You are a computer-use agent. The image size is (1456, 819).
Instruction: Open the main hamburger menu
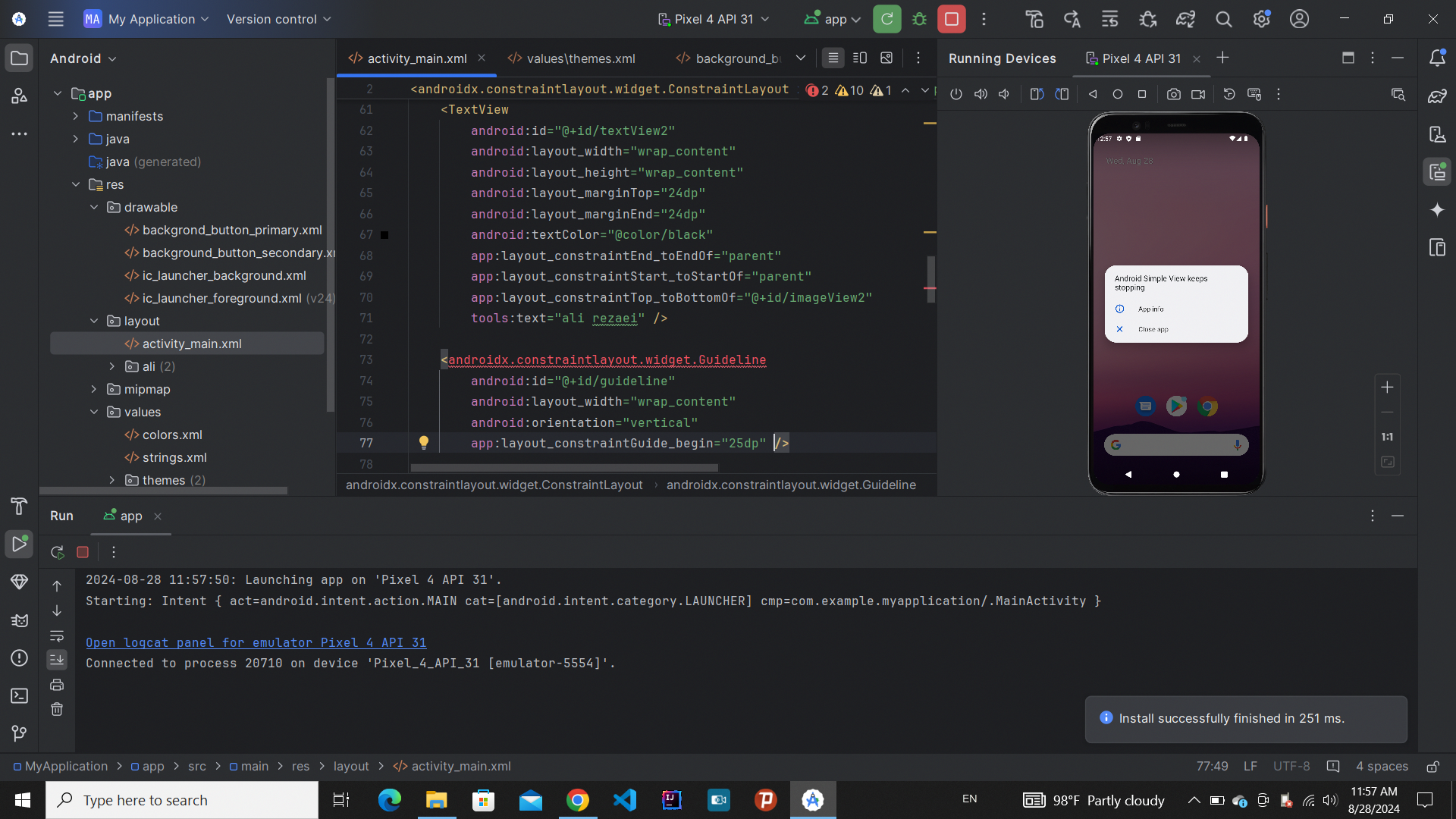click(55, 19)
